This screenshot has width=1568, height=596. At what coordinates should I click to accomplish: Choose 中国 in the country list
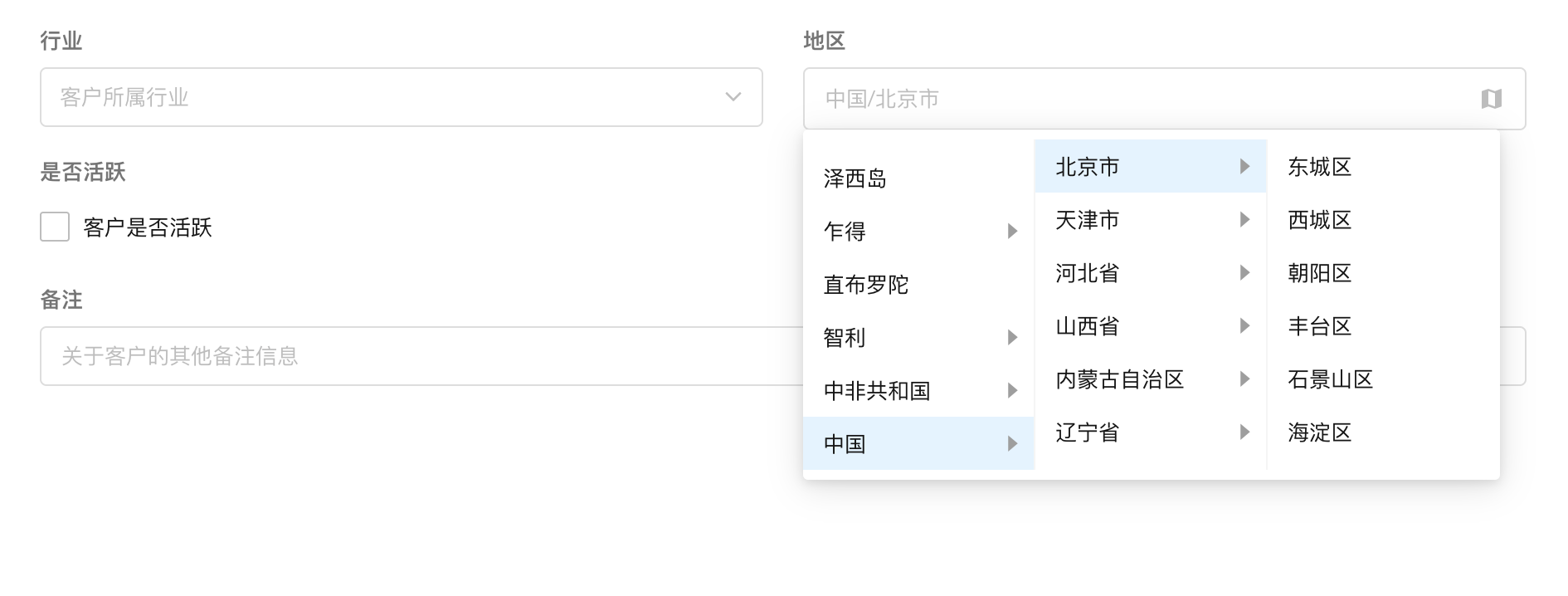(845, 443)
